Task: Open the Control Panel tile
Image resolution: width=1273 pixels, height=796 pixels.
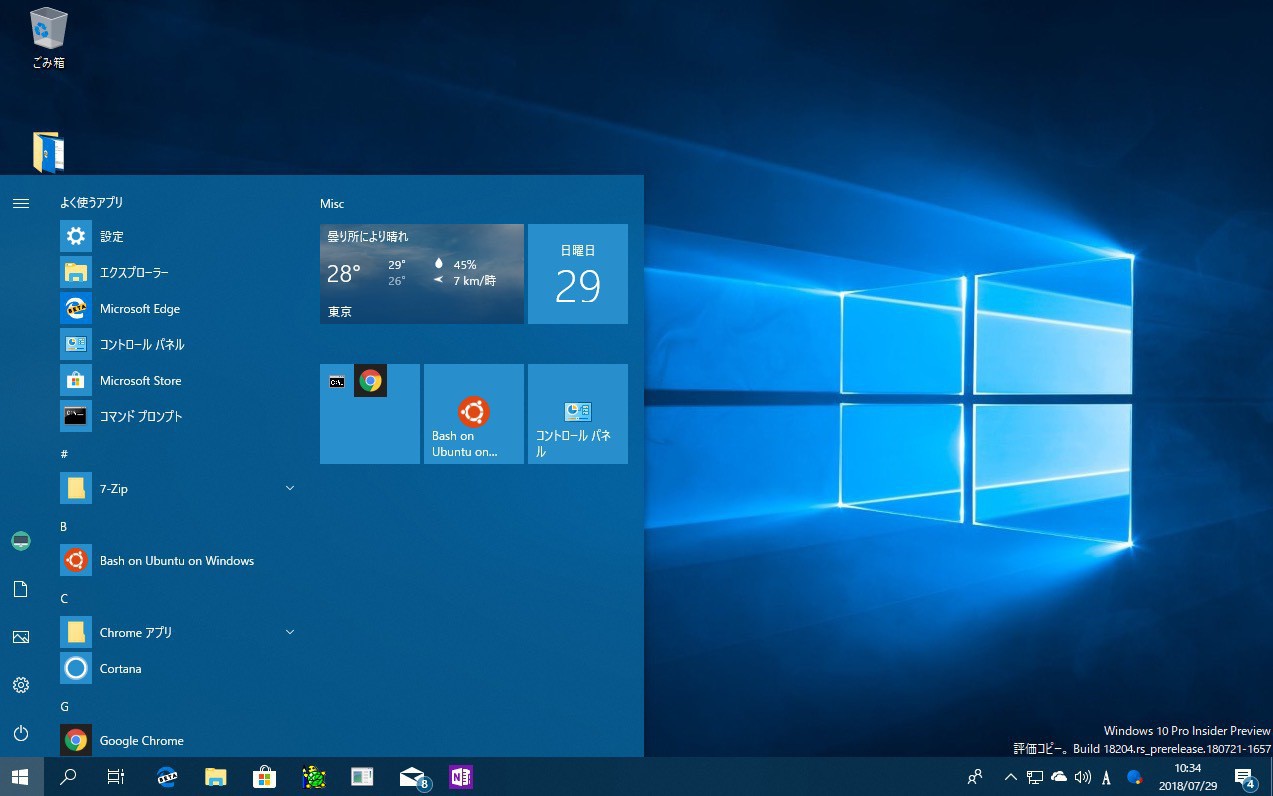Action: [577, 414]
